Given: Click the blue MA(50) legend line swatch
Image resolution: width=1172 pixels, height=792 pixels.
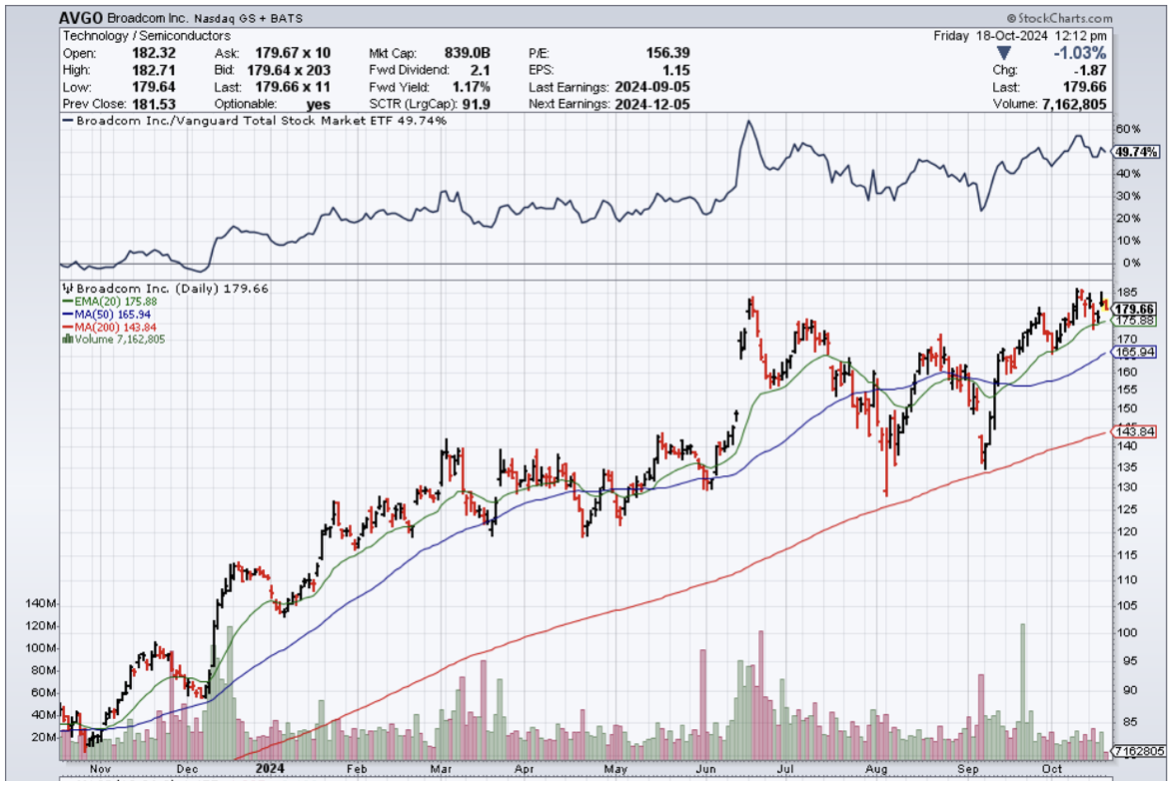Looking at the screenshot, I should 68,315.
